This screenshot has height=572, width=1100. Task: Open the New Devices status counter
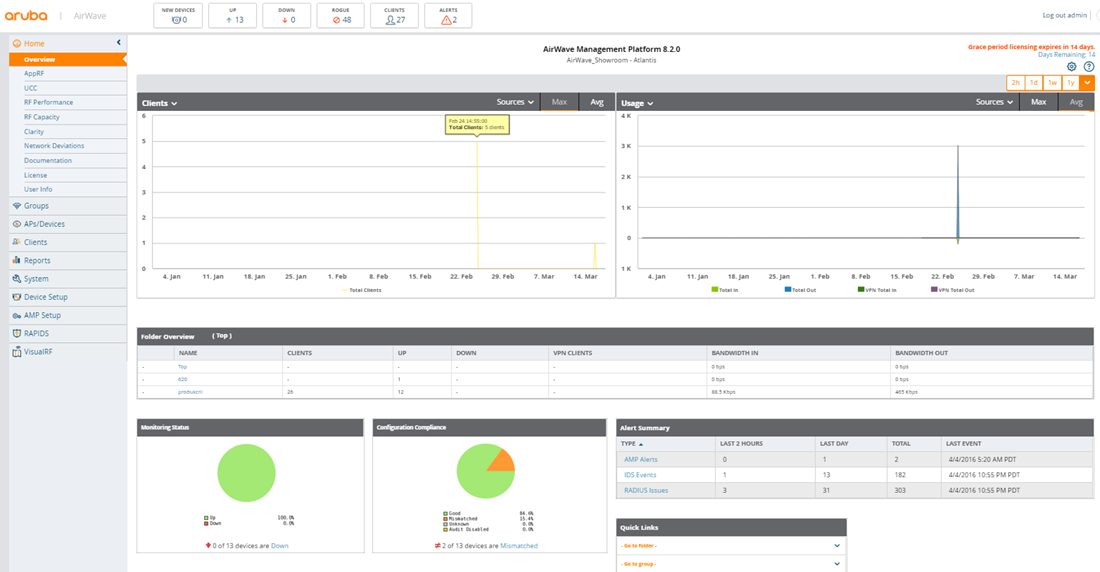[178, 15]
